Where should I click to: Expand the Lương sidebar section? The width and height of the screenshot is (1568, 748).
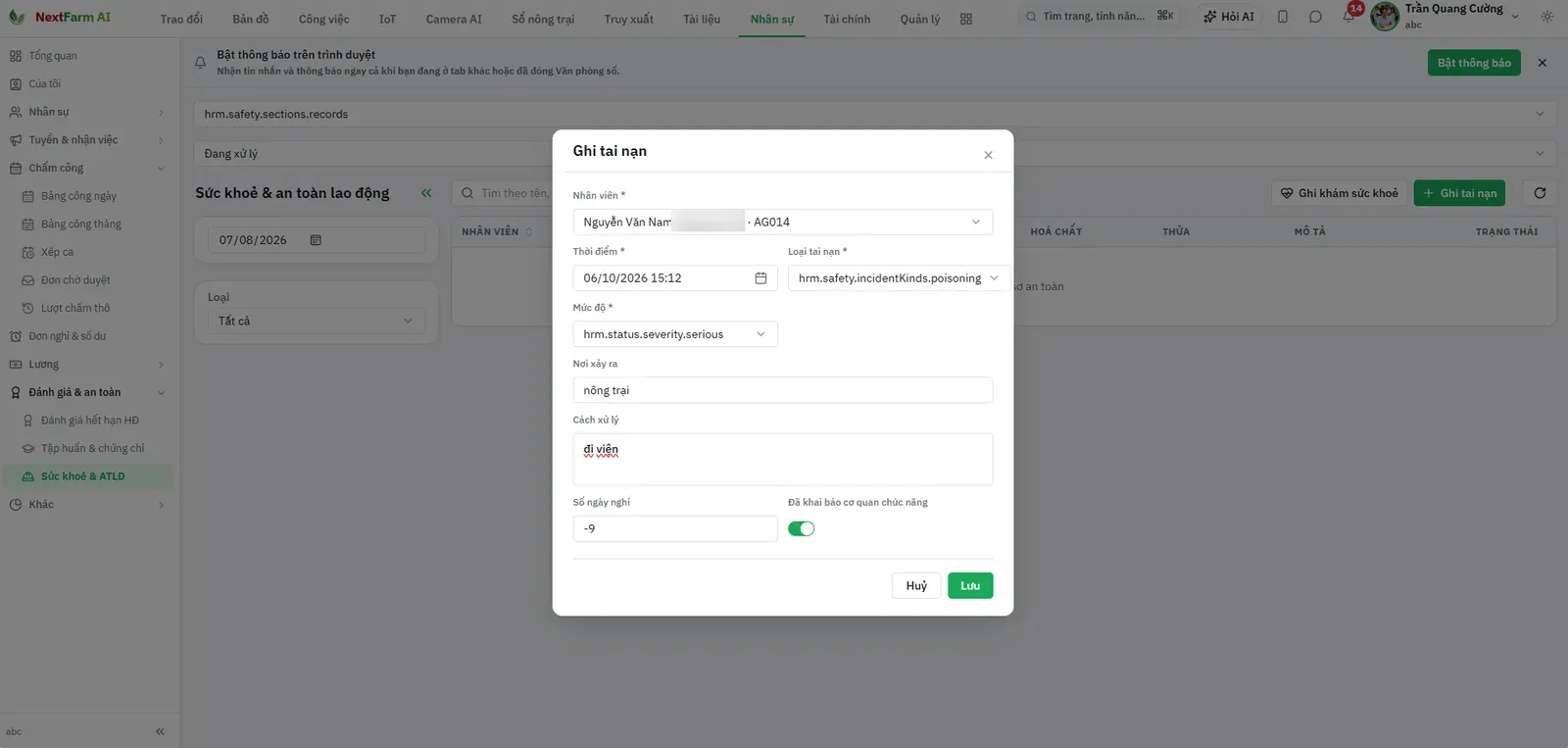87,365
